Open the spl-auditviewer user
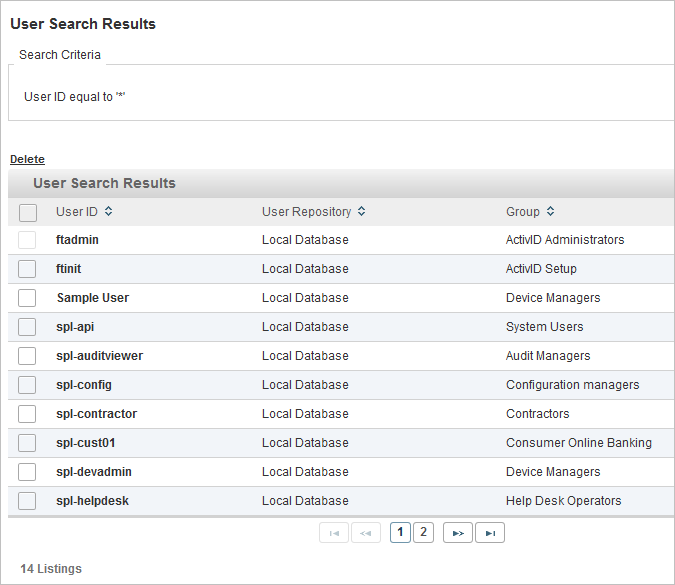Image resolution: width=675 pixels, height=585 pixels. coord(99,356)
